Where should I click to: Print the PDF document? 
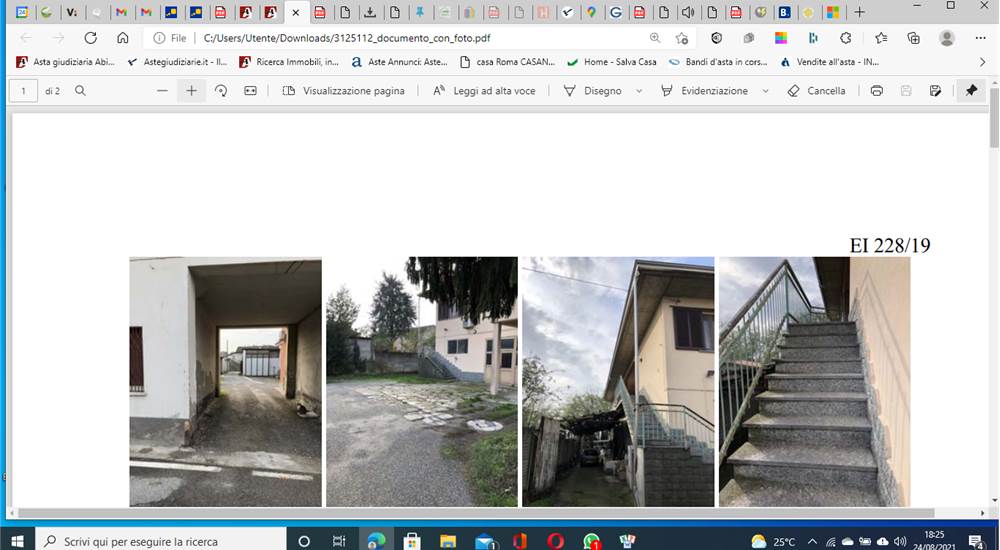[877, 91]
